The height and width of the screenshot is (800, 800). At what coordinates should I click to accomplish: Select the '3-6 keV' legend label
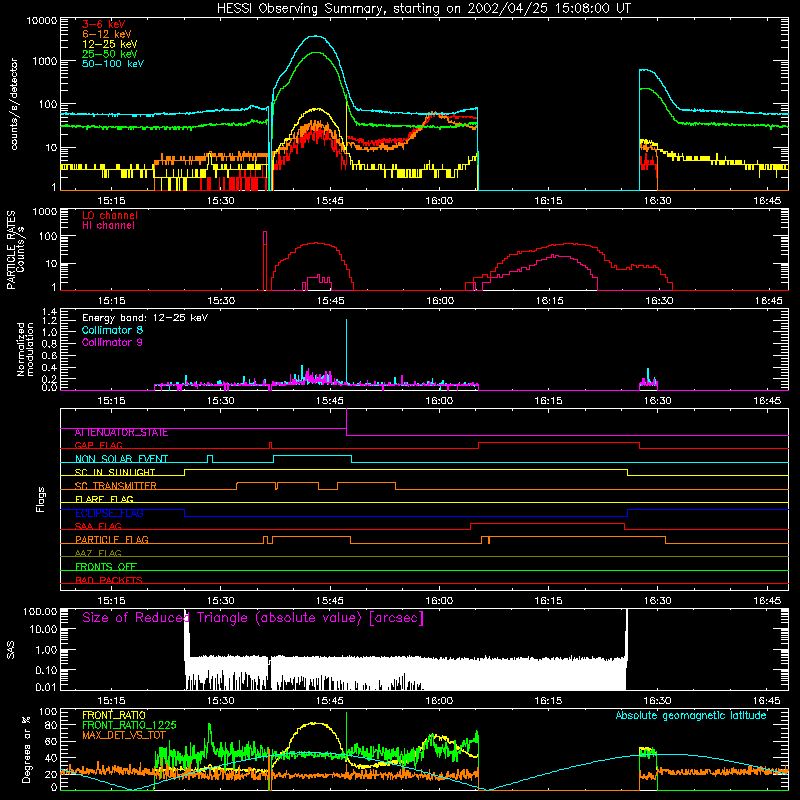tap(104, 24)
